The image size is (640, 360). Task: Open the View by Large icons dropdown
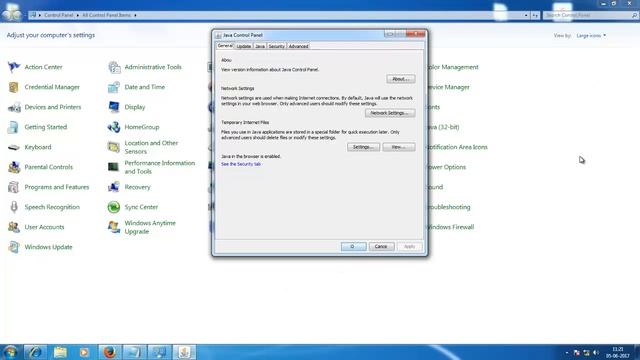[591, 36]
